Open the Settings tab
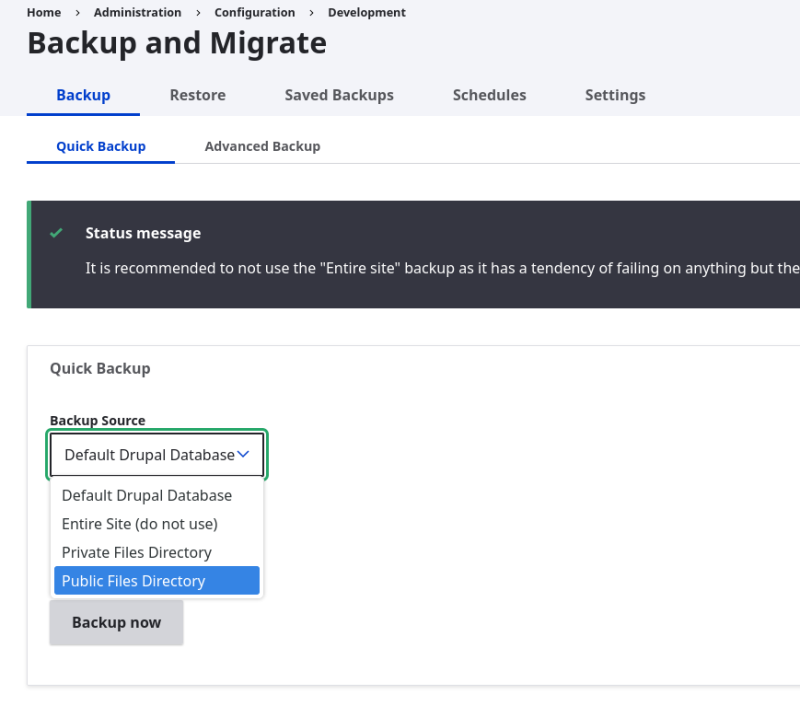This screenshot has width=800, height=706. [x=615, y=95]
